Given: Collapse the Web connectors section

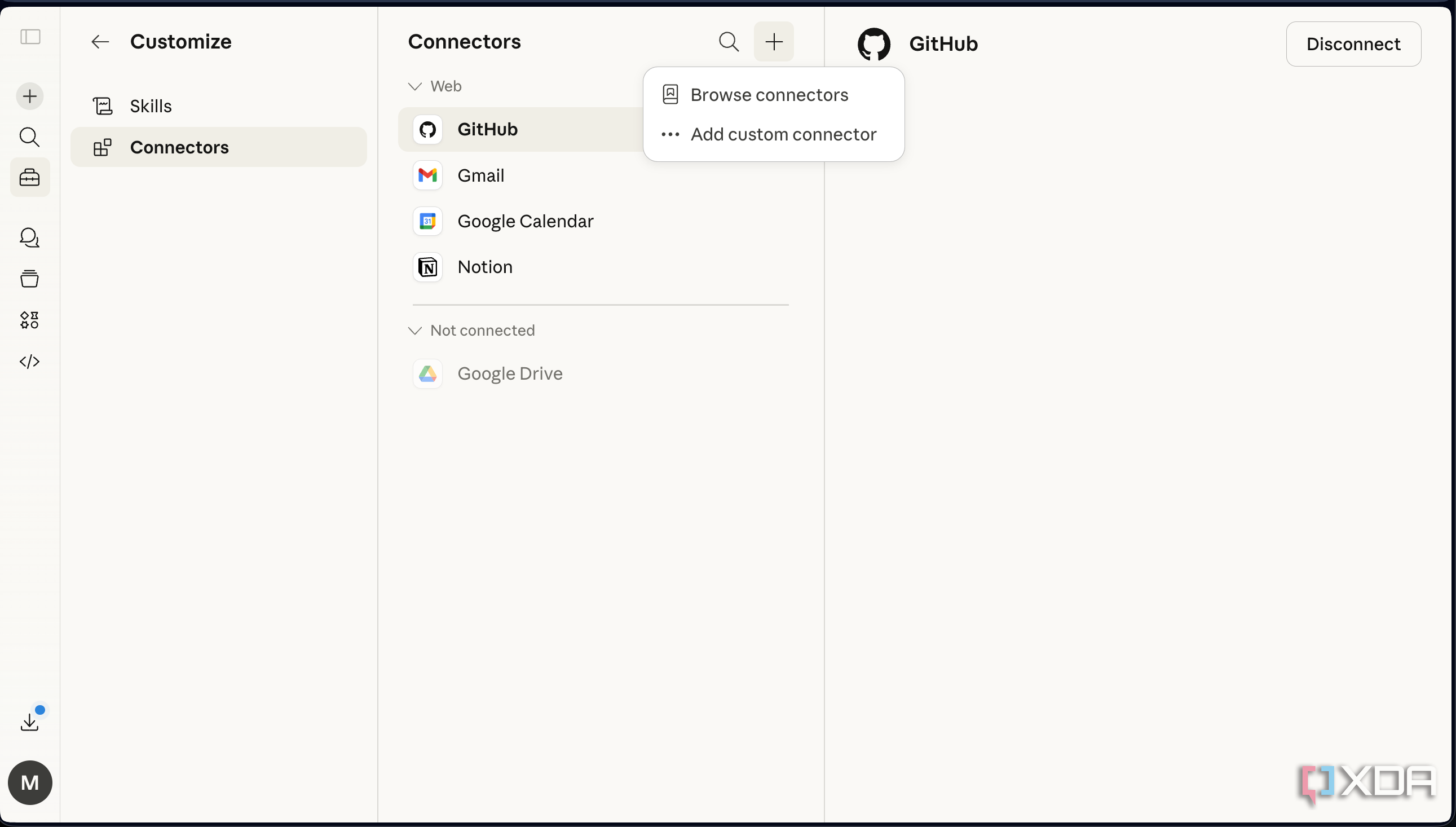Looking at the screenshot, I should click(x=435, y=86).
